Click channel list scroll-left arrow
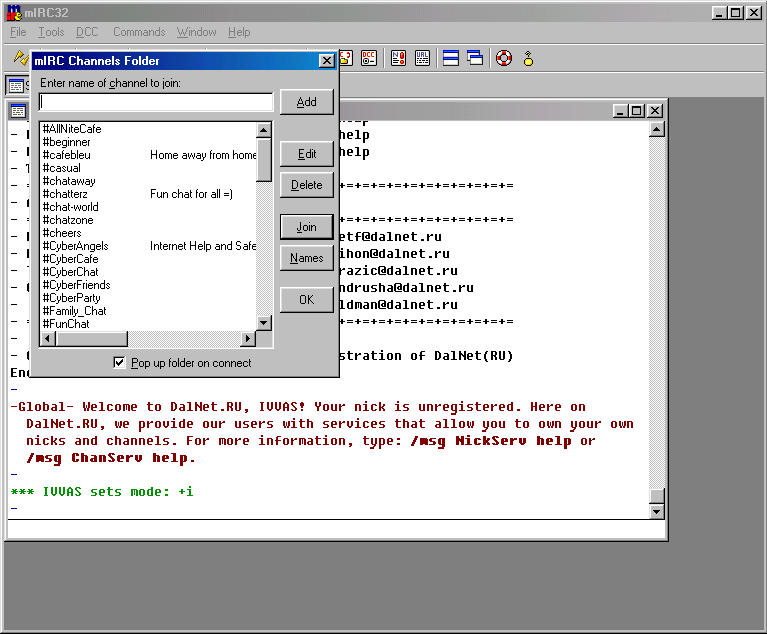The image size is (767, 634). pos(47,338)
